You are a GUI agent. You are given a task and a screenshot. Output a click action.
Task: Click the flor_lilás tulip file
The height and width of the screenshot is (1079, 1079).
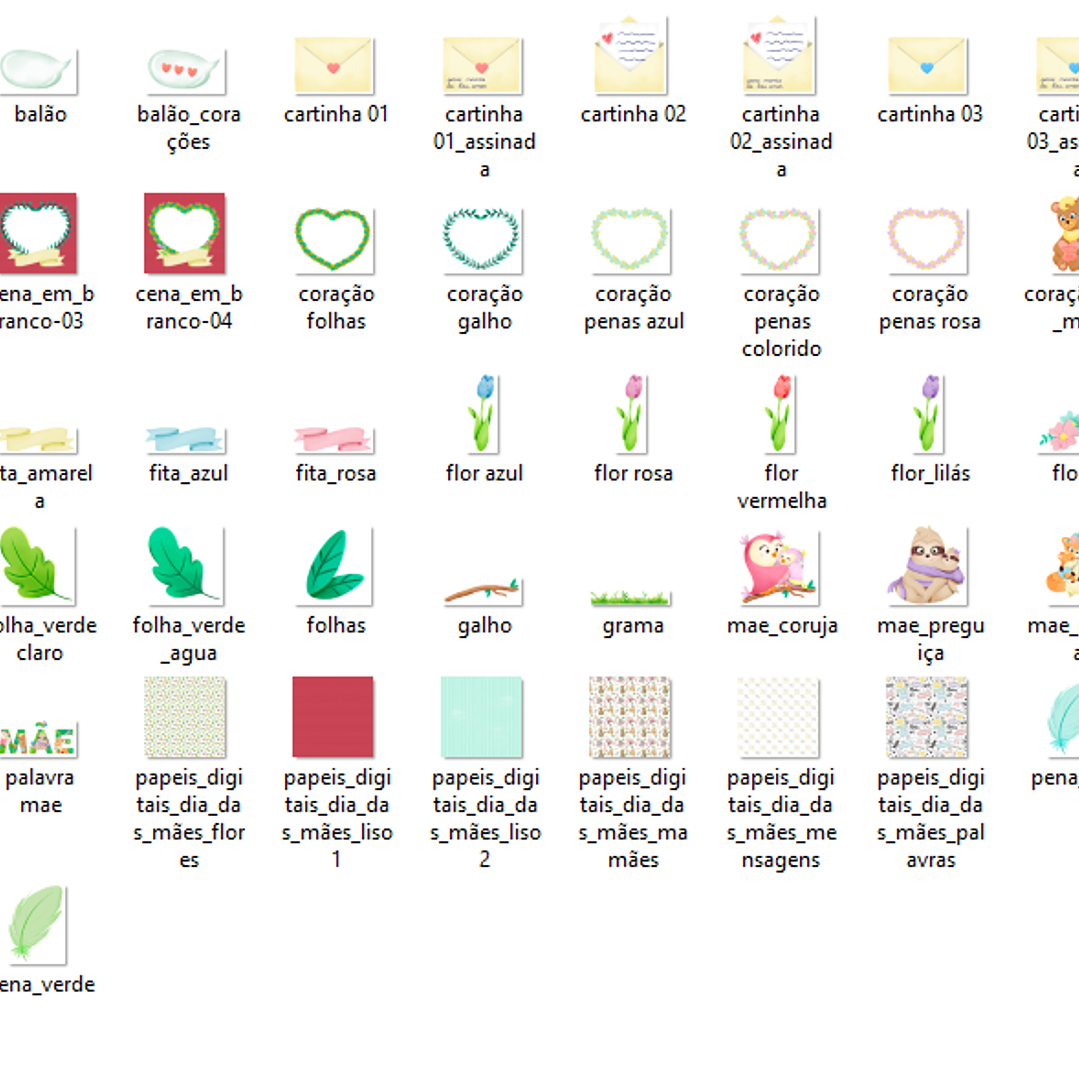click(x=929, y=413)
